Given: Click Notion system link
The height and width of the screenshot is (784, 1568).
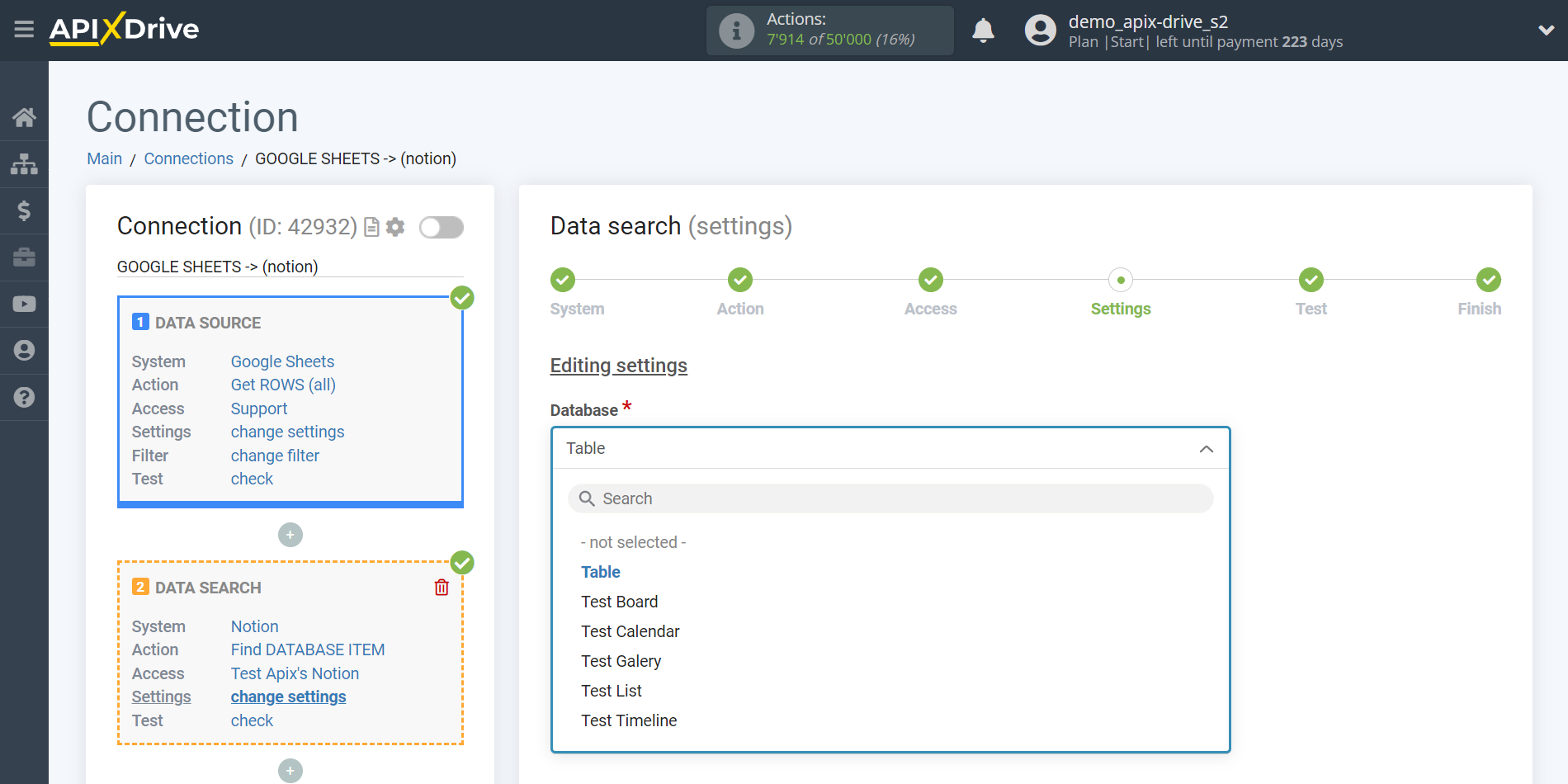Looking at the screenshot, I should point(254,626).
